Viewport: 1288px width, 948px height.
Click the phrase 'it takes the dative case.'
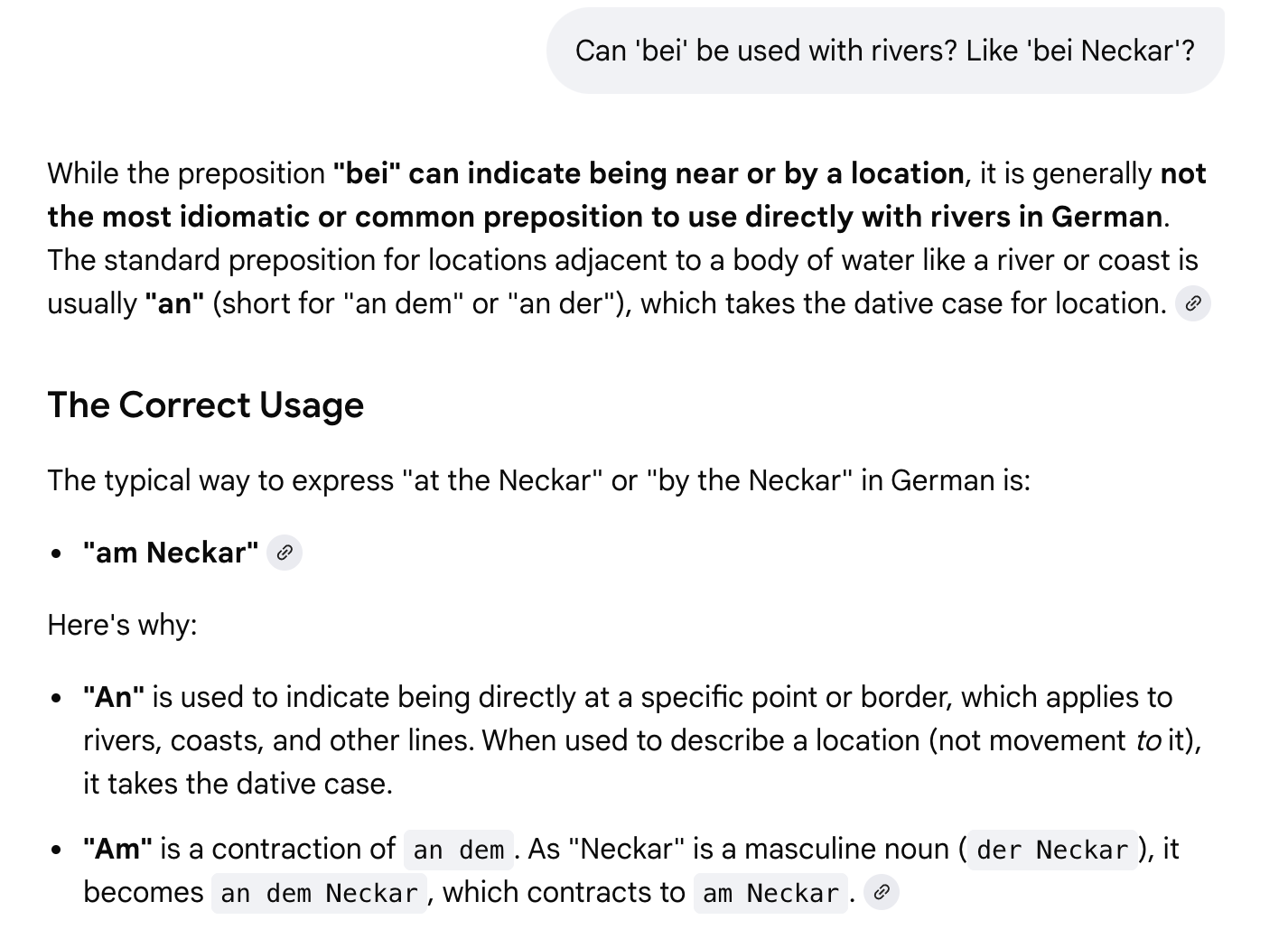[238, 784]
